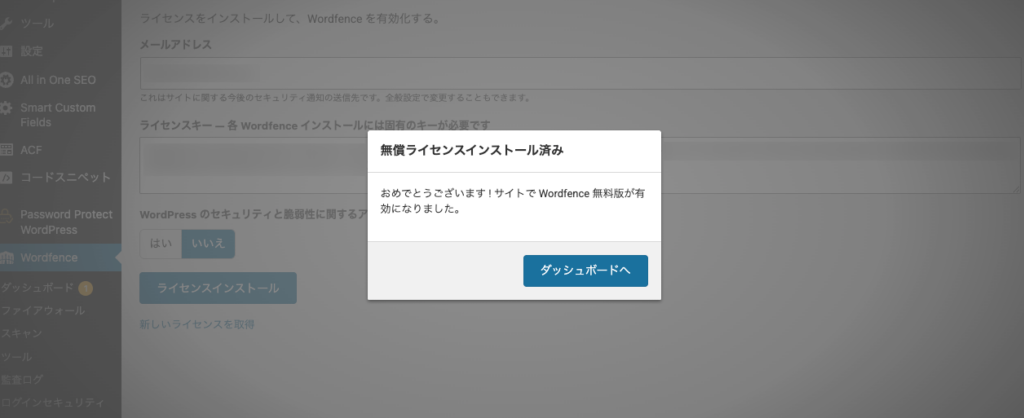Click the Password Protect lock icon
This screenshot has width=1024, height=418.
point(6,216)
